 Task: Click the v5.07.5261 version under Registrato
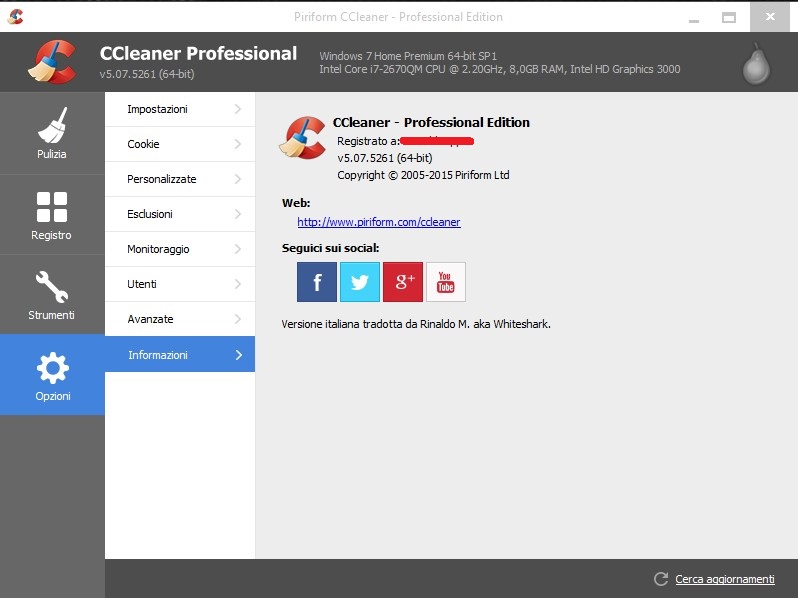(x=385, y=158)
